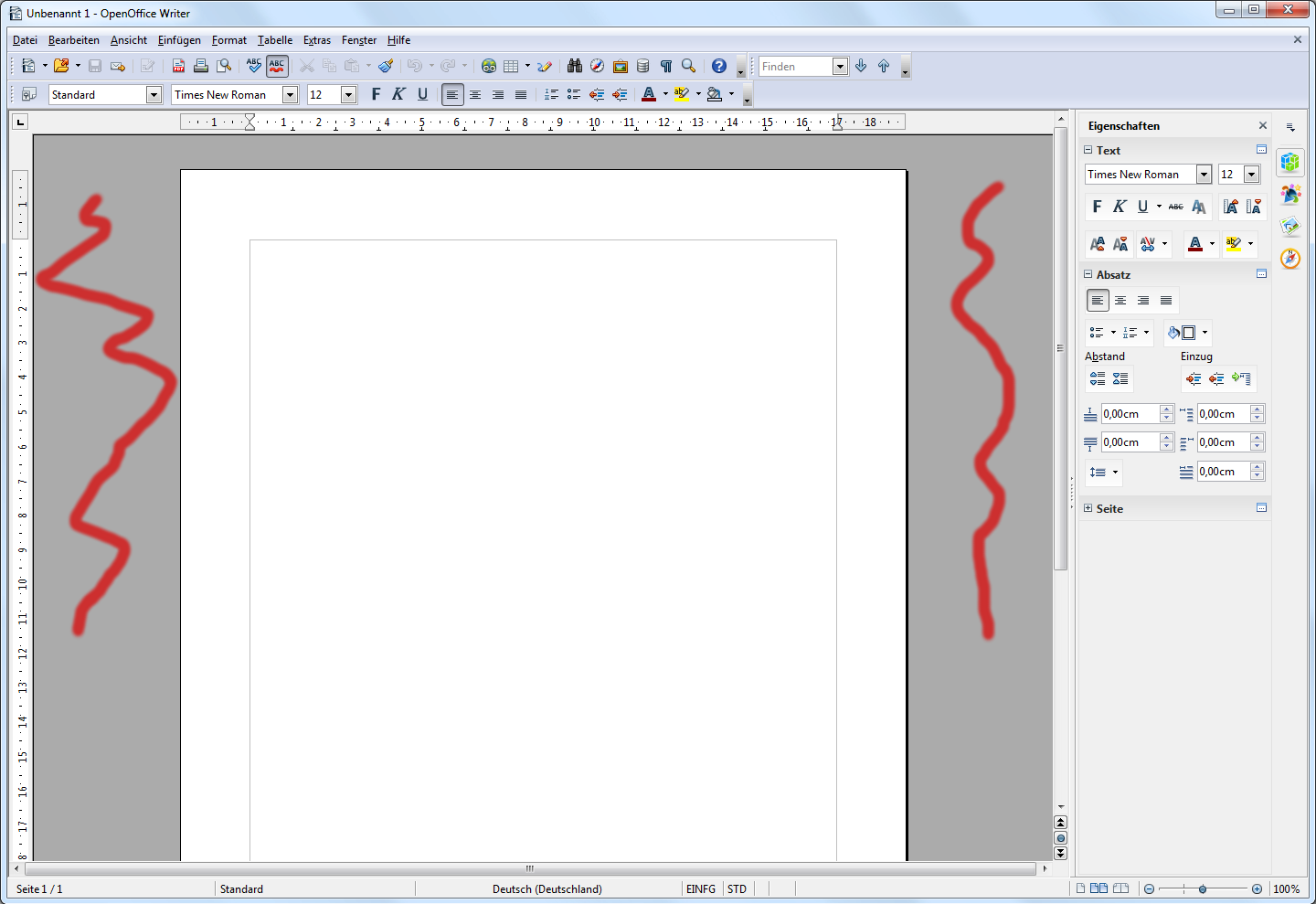Open the Tabelle menu

click(275, 40)
